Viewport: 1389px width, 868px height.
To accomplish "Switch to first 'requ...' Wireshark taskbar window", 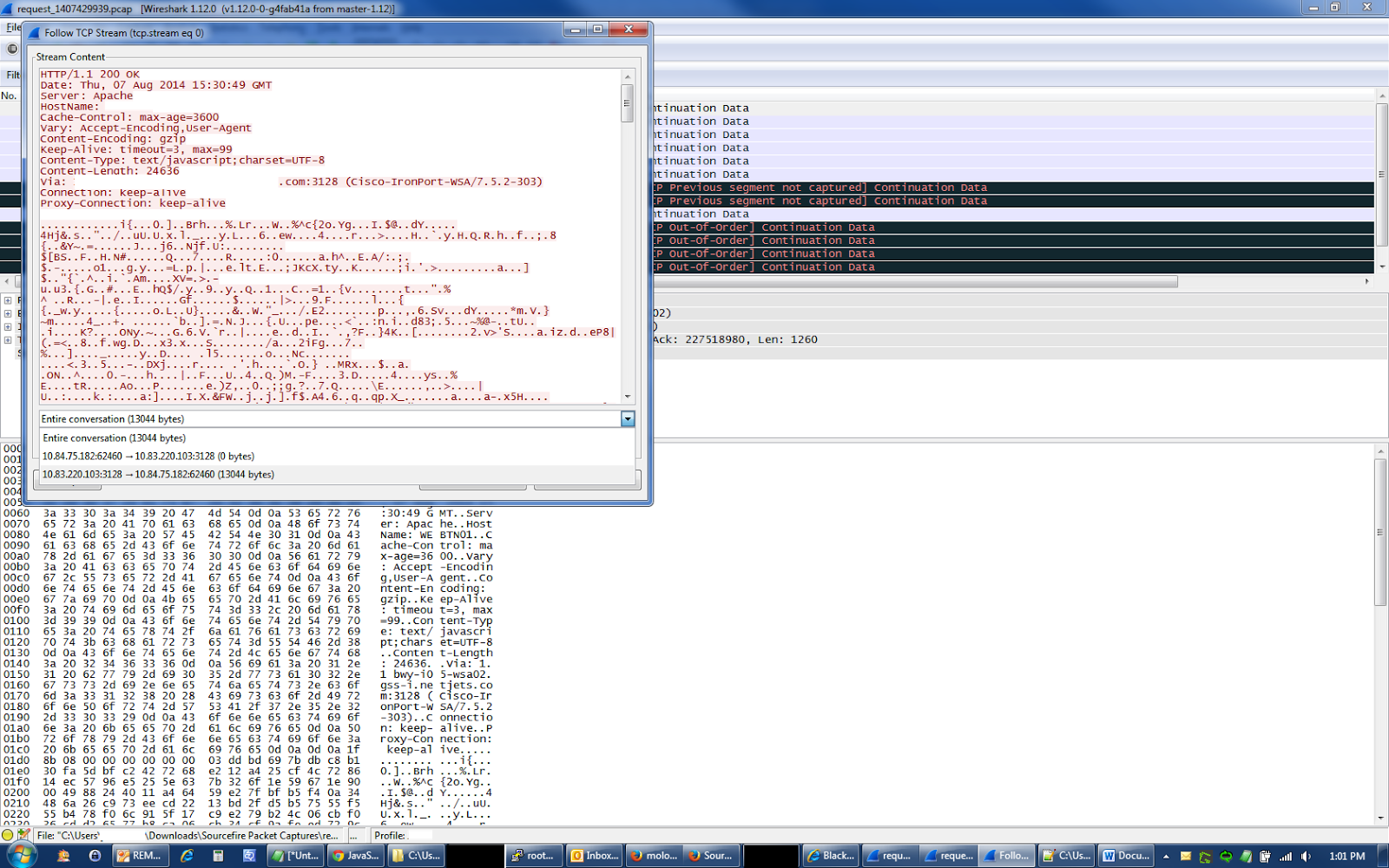I will 891,855.
